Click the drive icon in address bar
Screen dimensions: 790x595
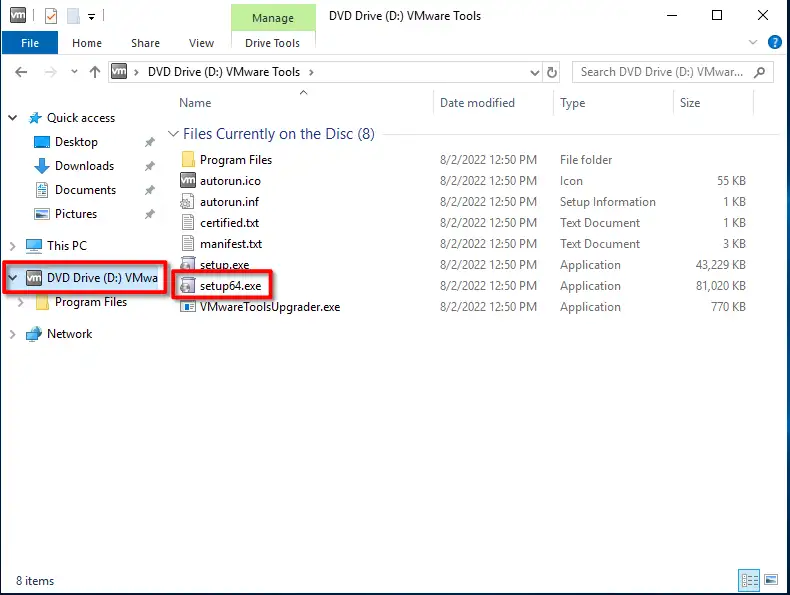pyautogui.click(x=119, y=71)
